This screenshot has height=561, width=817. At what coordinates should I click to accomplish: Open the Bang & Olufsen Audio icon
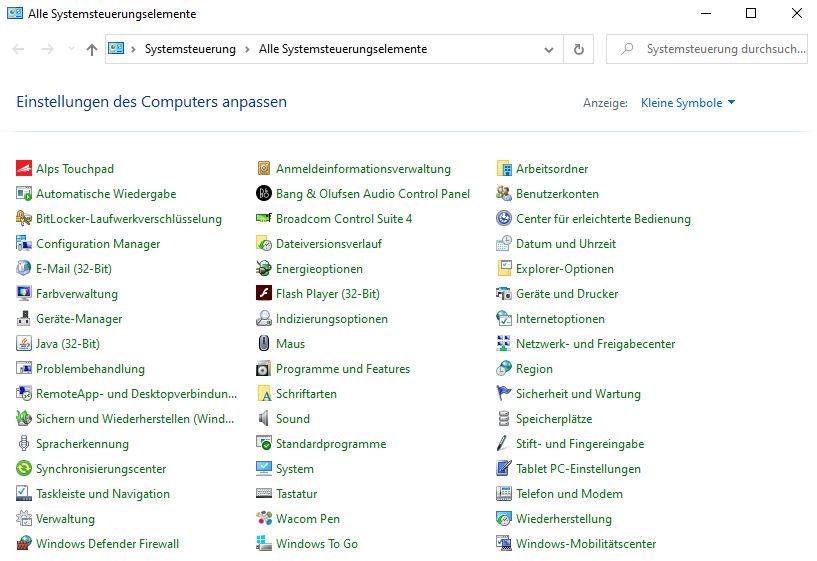(x=264, y=194)
